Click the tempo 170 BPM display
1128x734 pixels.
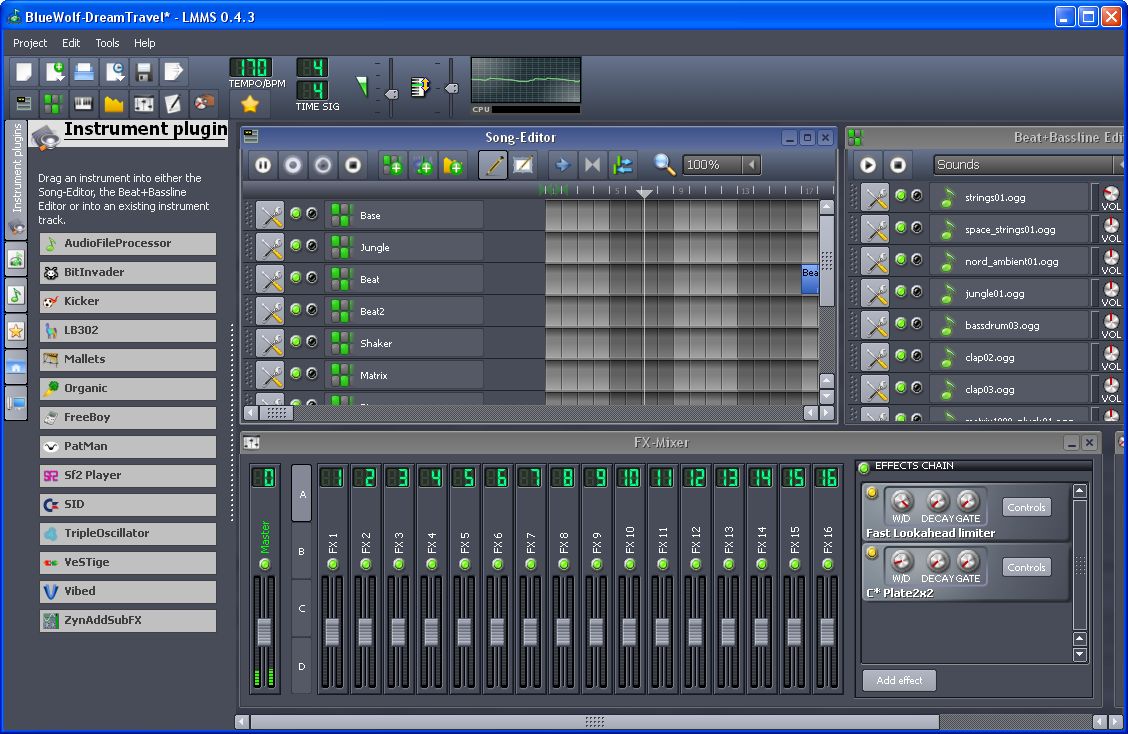coord(250,68)
